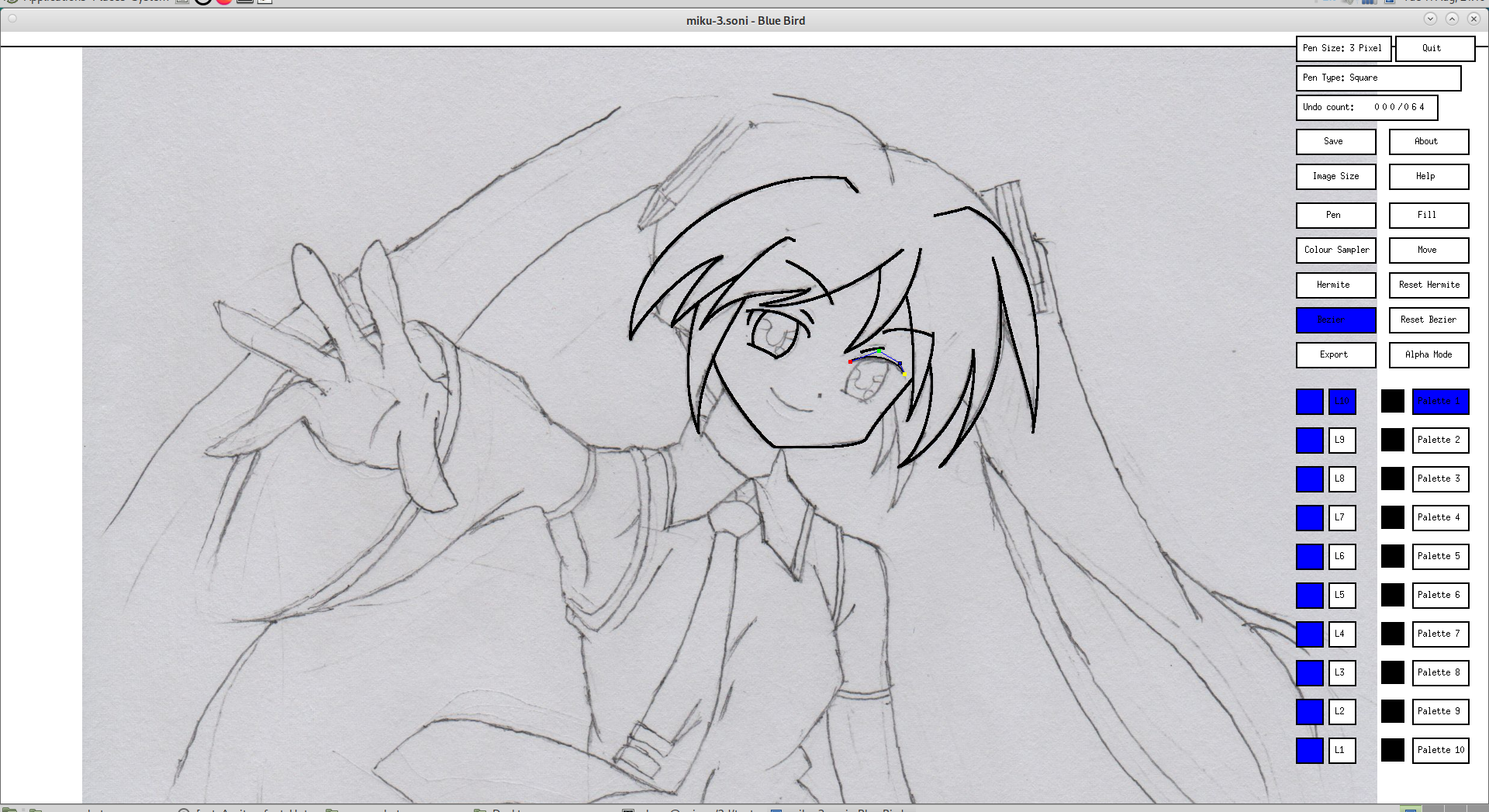This screenshot has height=812, width=1489.
Task: Click the black swatch beside Palette 4
Action: pyautogui.click(x=1393, y=517)
